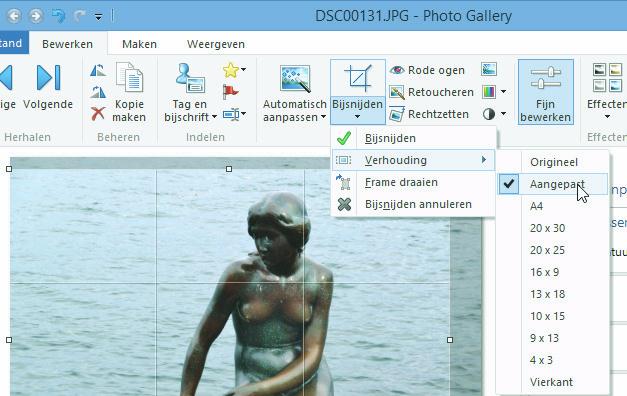Click the right-middle crop handle
Viewport: 627px width, 396px height.
pyautogui.click(x=450, y=340)
